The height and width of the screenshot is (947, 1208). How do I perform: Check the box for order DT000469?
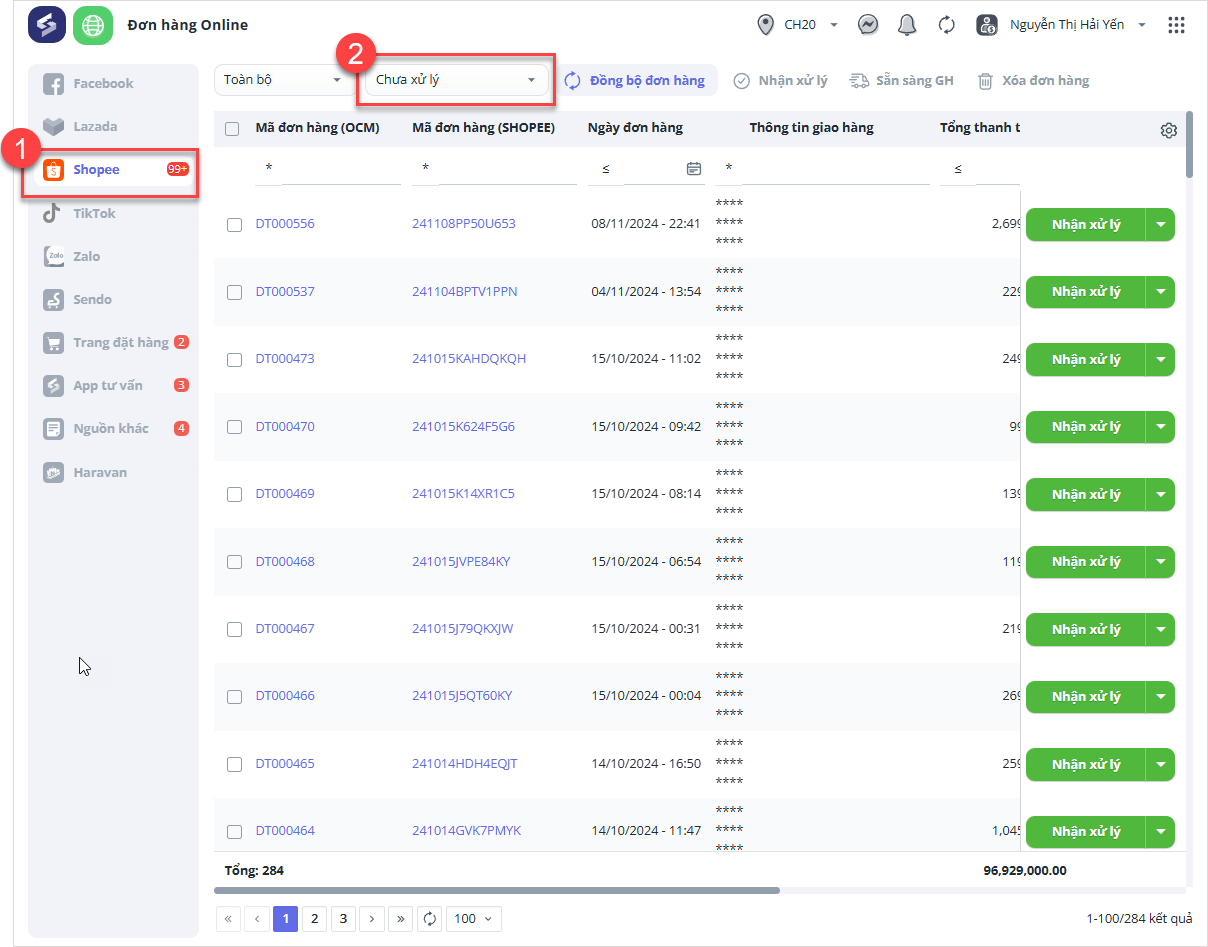[x=234, y=494]
